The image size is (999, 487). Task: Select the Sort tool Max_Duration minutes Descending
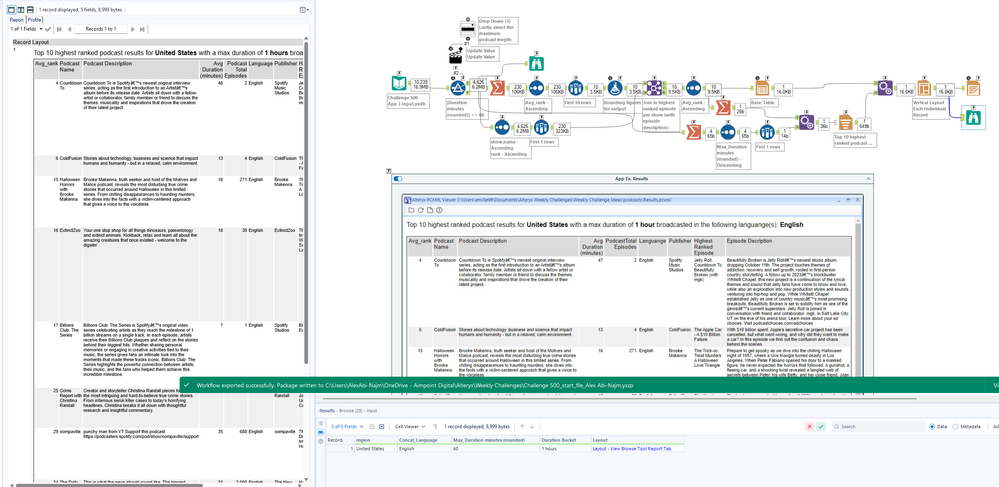[728, 132]
